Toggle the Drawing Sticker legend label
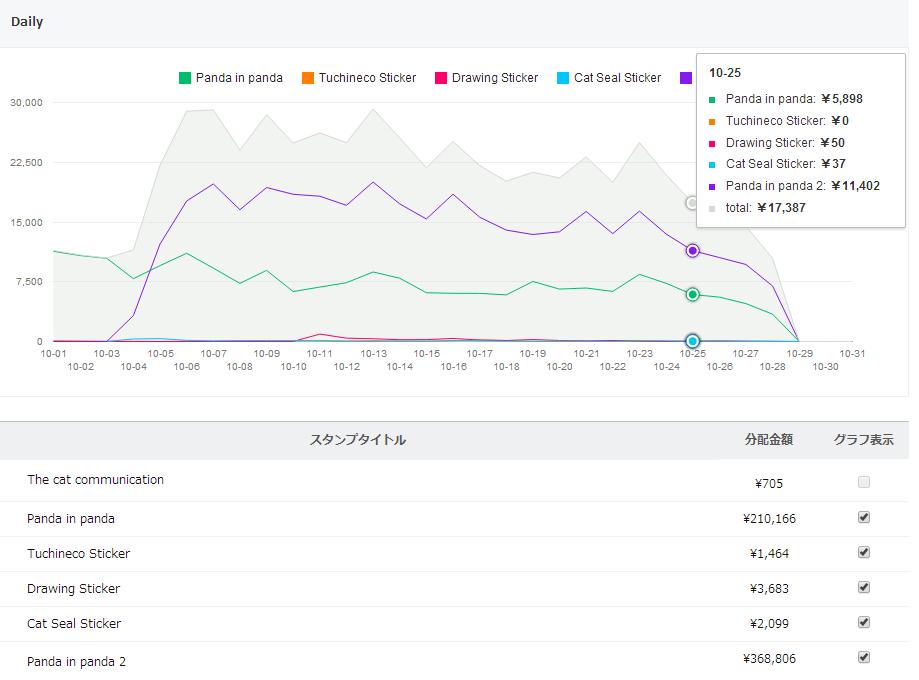The image size is (919, 680). tap(494, 78)
